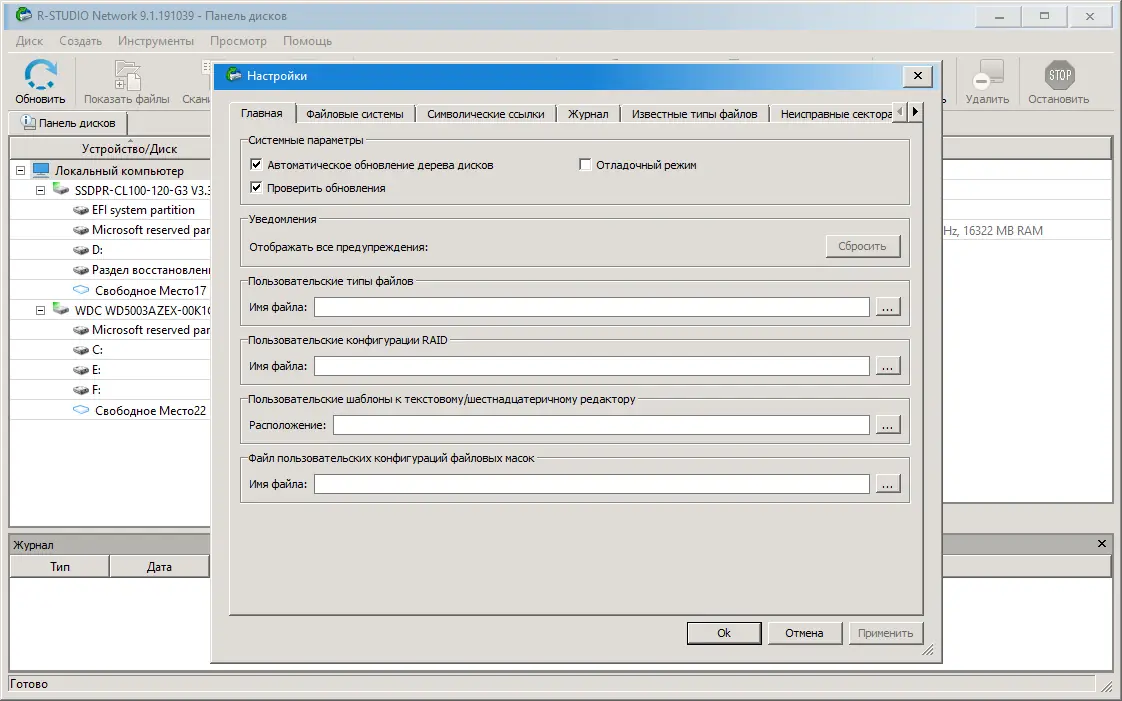1122x701 pixels.
Task: Click the Дата column header in Журнал
Action: click(159, 567)
